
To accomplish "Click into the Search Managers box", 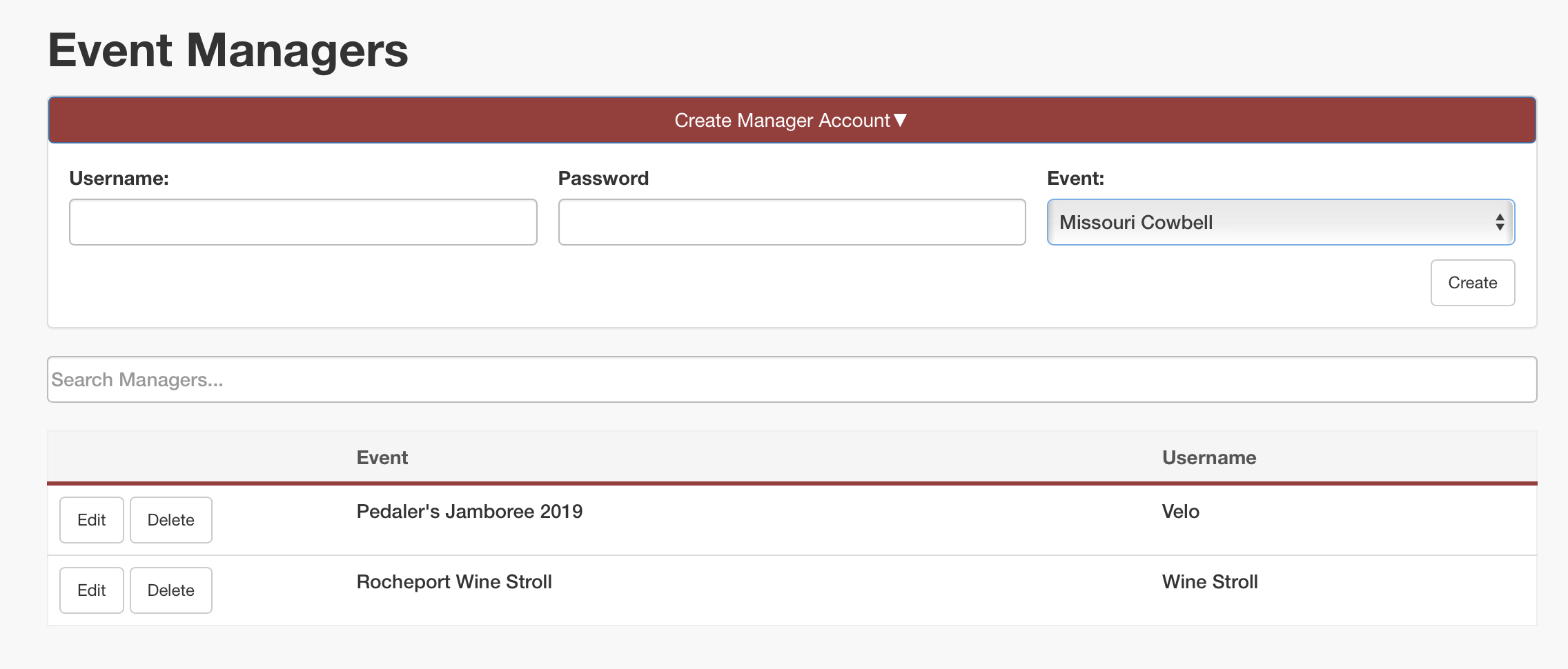I will pos(792,379).
